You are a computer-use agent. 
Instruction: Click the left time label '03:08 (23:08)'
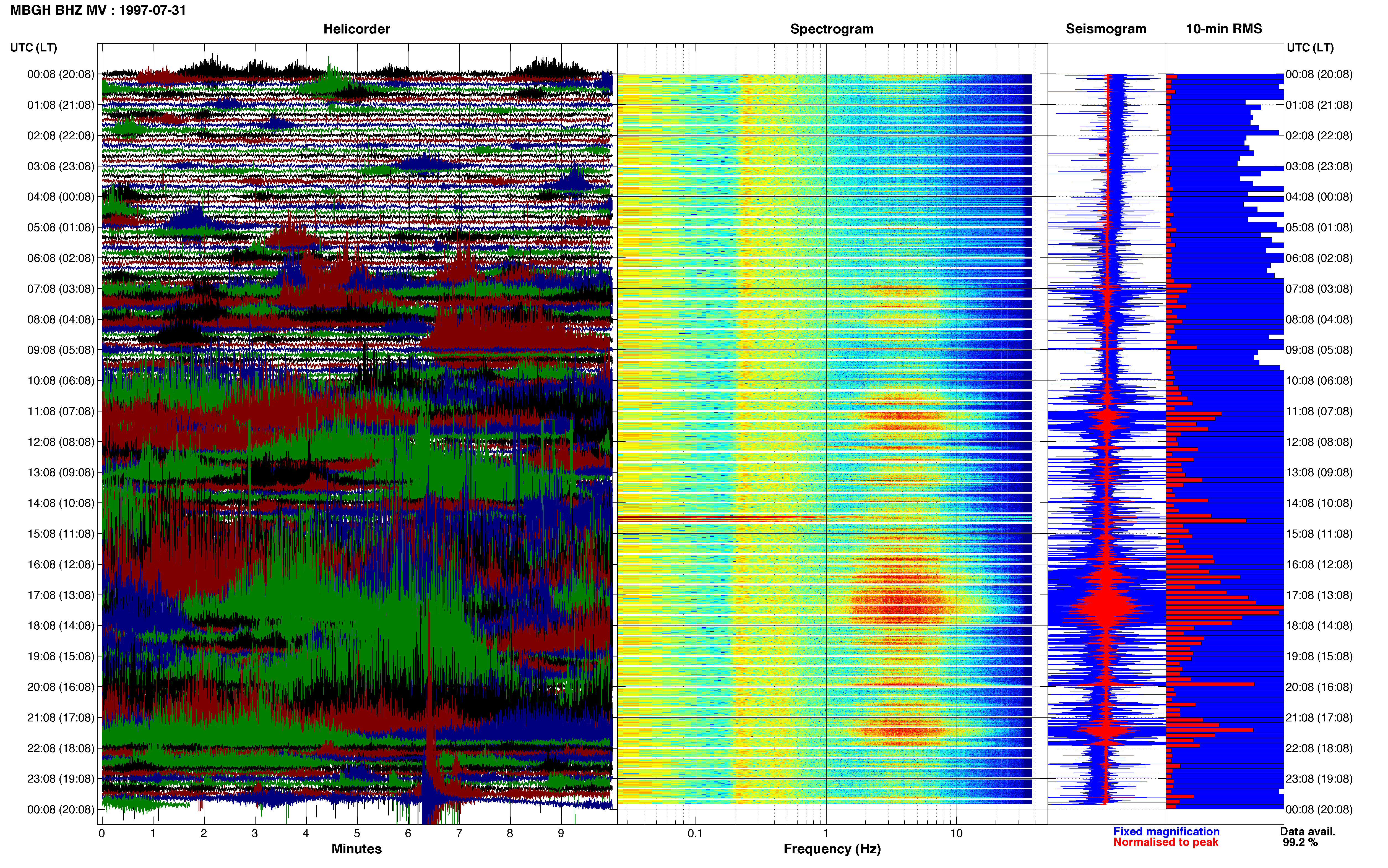click(61, 166)
